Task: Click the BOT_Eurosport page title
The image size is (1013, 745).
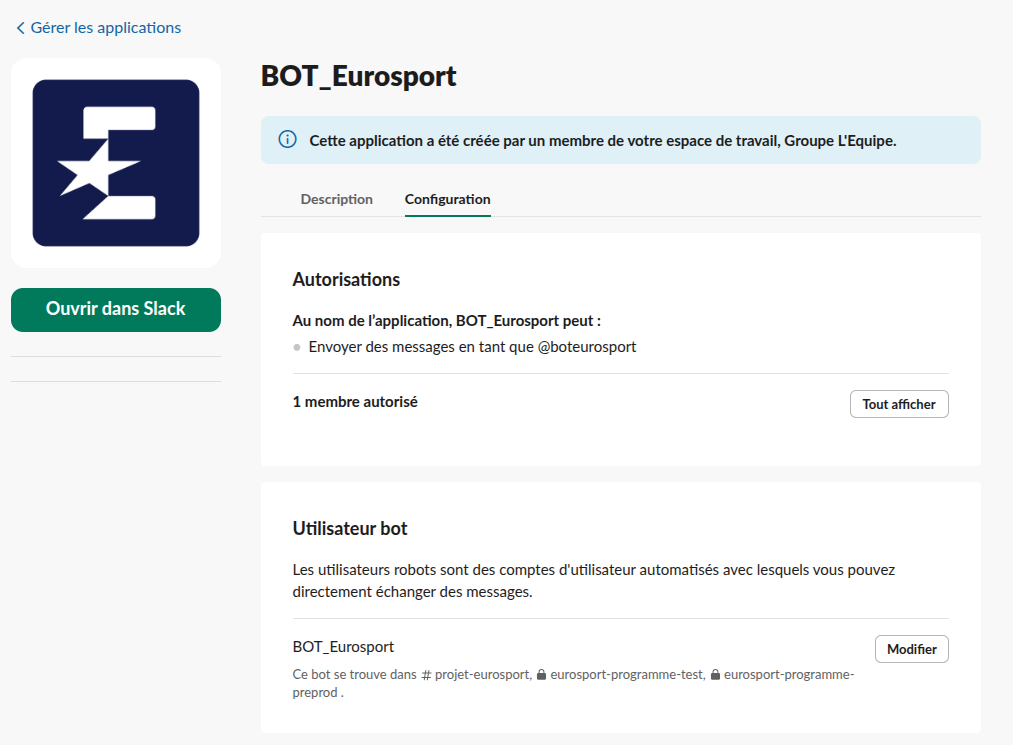Action: [x=358, y=76]
